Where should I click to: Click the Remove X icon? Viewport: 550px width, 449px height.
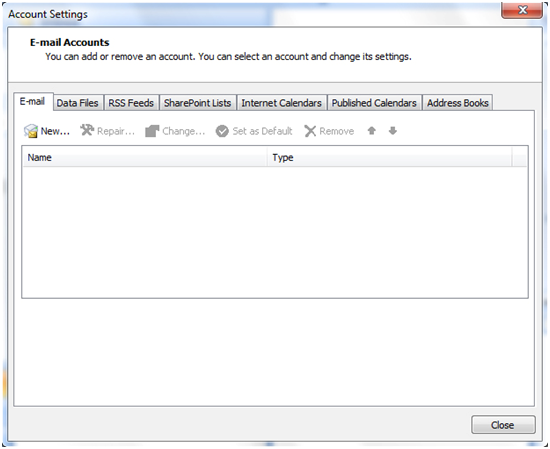click(310, 131)
